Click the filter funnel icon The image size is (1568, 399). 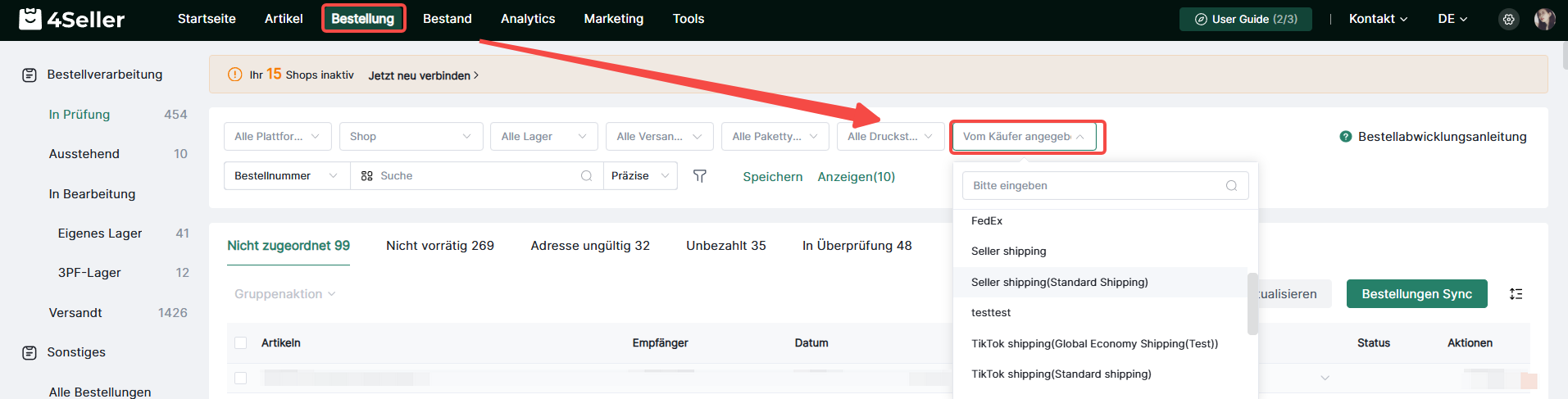coord(699,176)
